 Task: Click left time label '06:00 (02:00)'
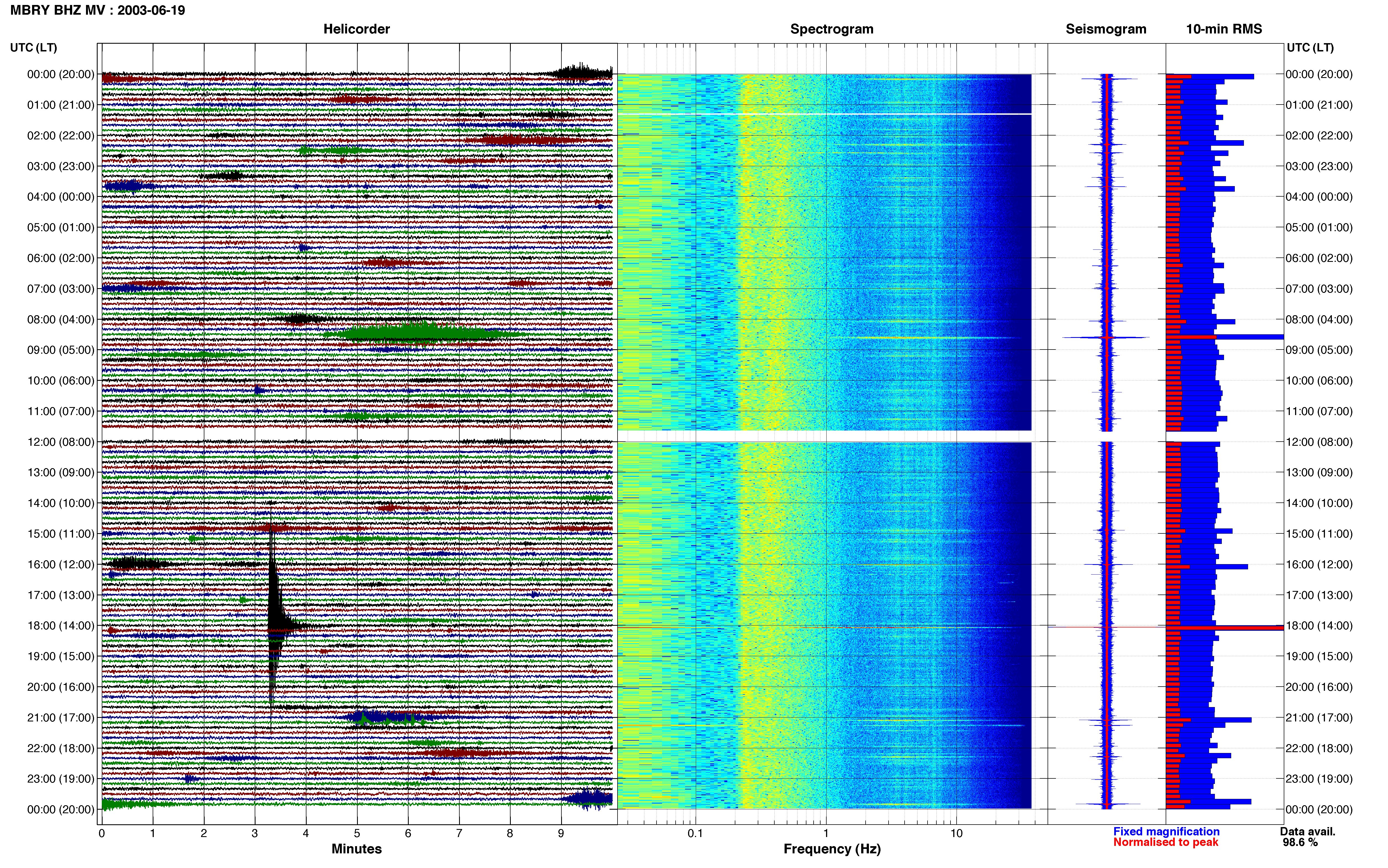click(x=61, y=258)
